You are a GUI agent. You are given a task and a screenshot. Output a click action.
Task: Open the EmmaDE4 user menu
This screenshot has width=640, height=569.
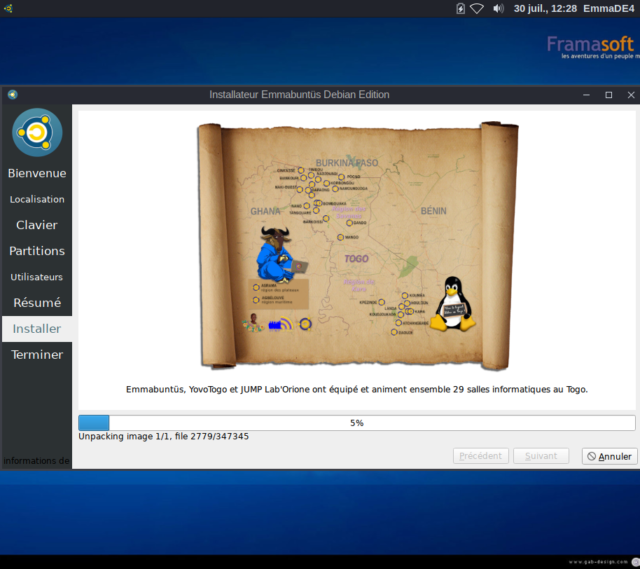(x=609, y=9)
